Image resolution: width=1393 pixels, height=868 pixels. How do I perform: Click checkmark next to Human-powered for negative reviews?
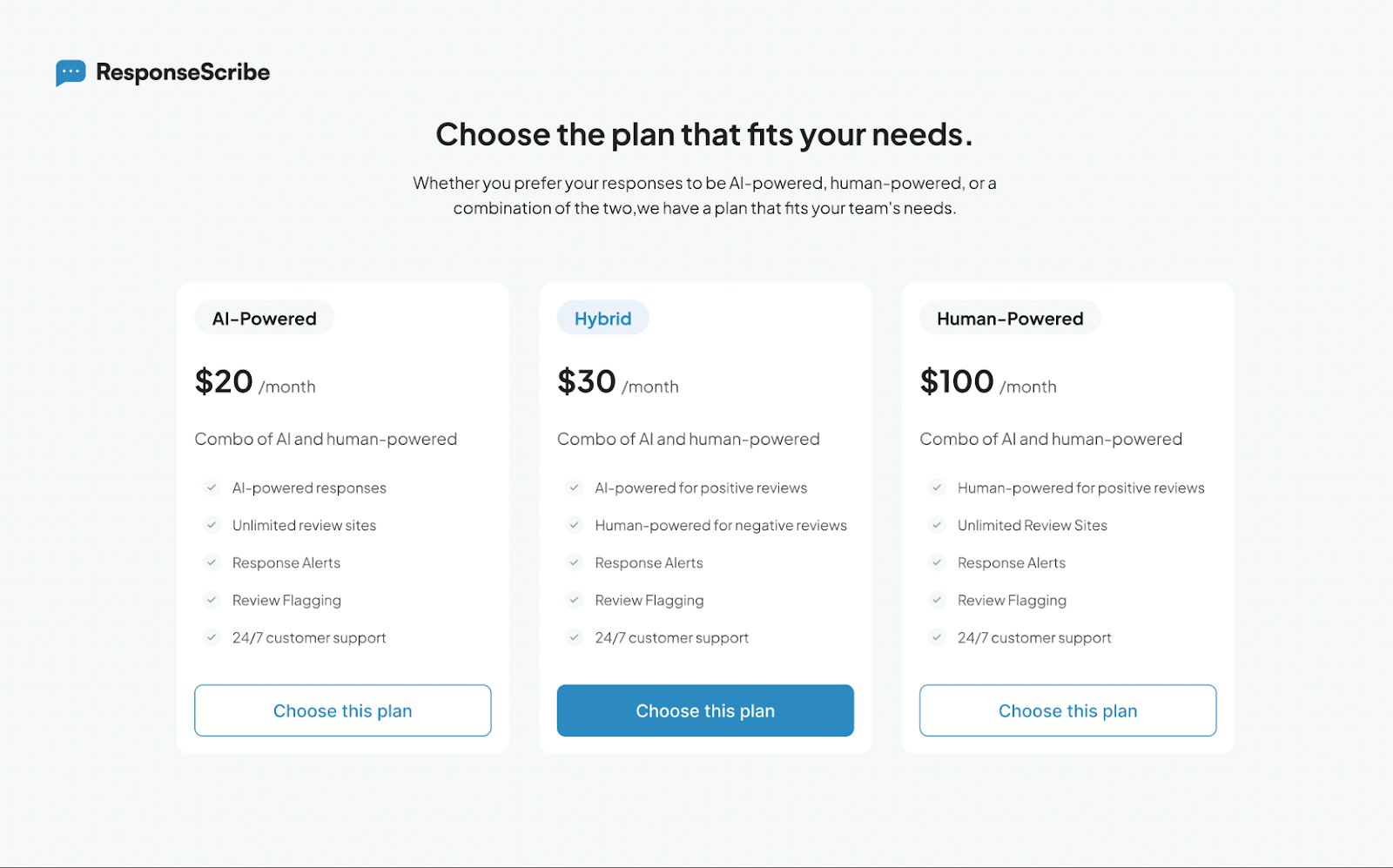pos(574,525)
